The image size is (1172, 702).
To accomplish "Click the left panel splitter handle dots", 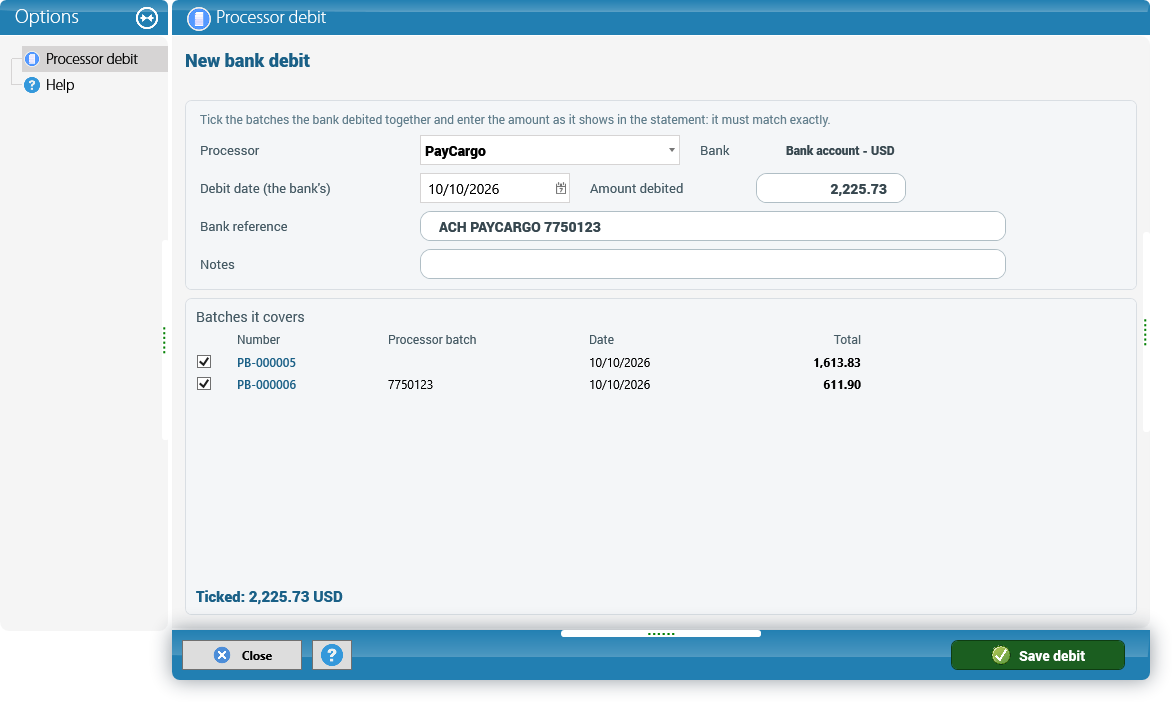I will [164, 340].
